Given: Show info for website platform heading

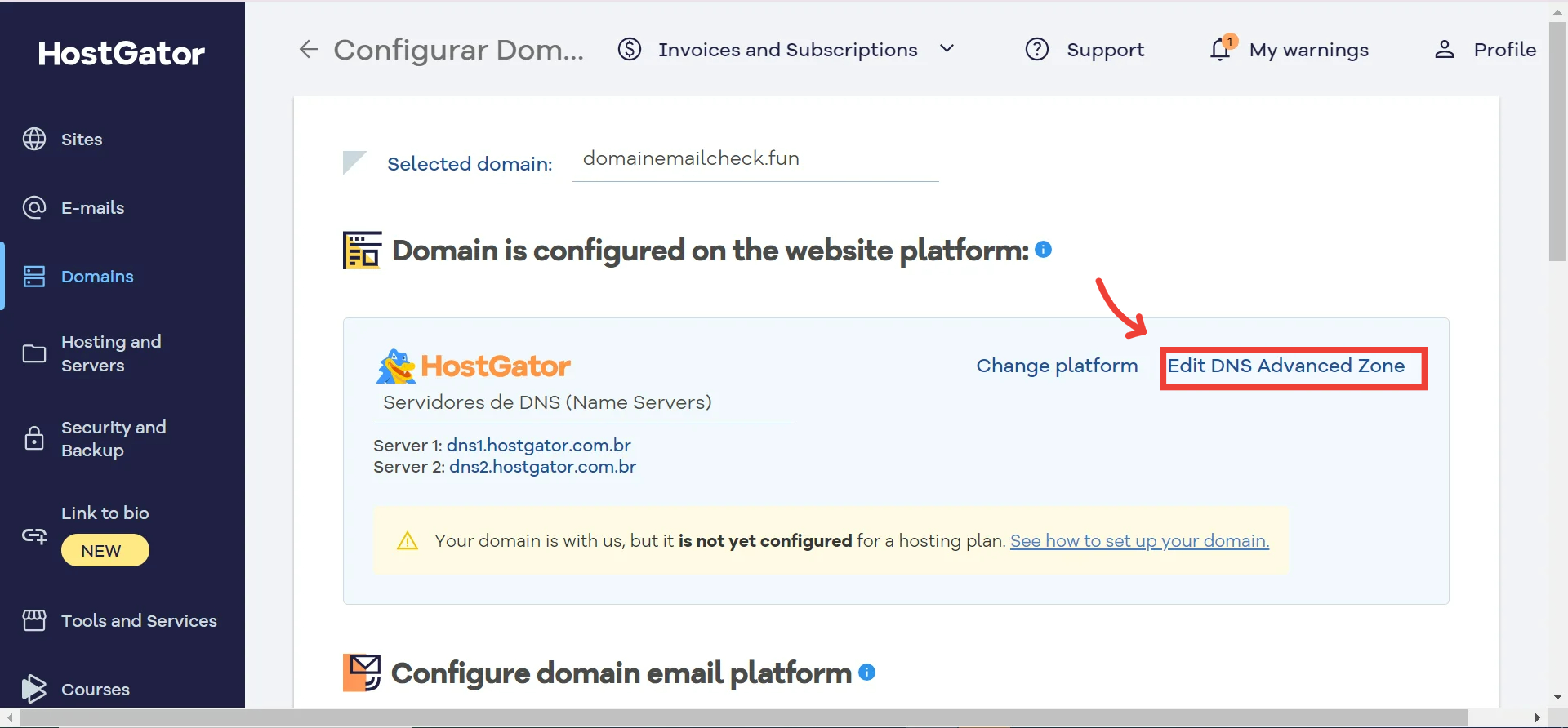Looking at the screenshot, I should click(x=1043, y=250).
